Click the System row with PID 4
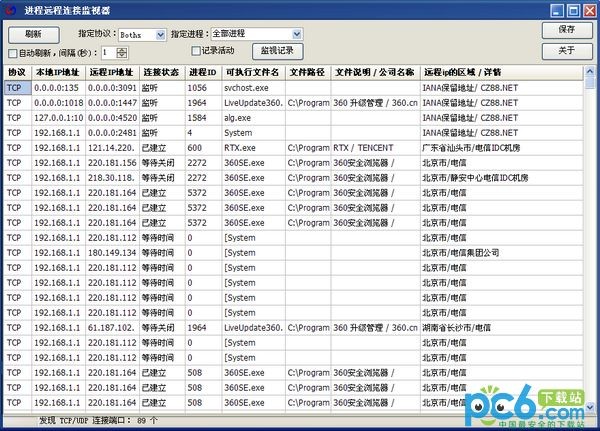The width and height of the screenshot is (600, 431). pos(293,133)
